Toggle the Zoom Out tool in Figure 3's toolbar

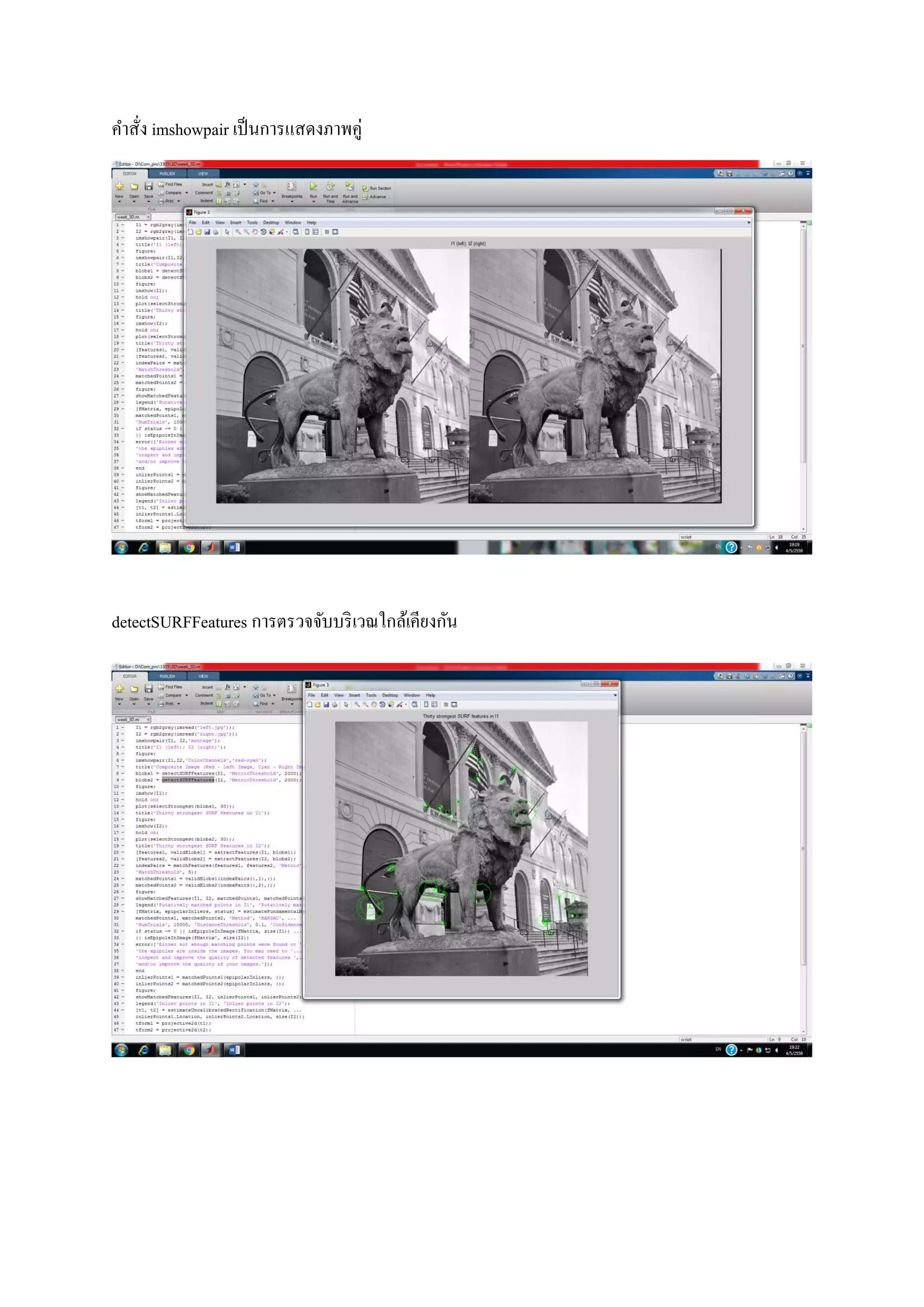[x=365, y=705]
